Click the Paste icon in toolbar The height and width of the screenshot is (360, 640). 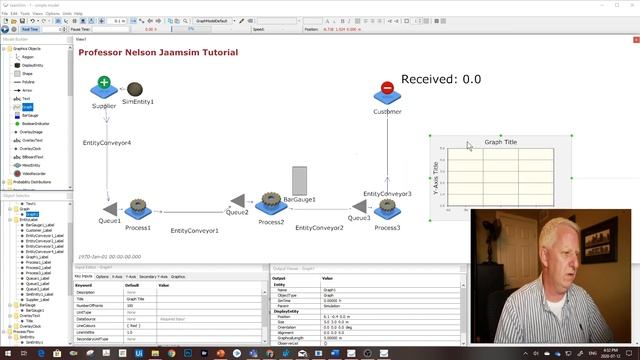(x=178, y=21)
